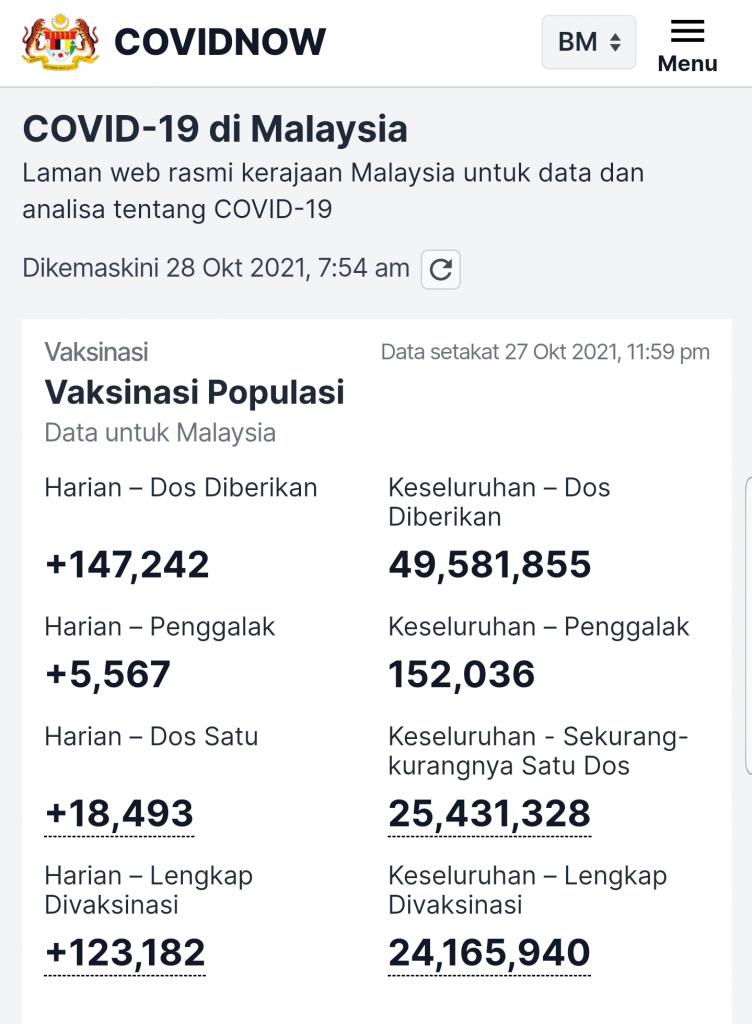Open the BM language dropdown
752x1024 pixels.
coord(588,42)
